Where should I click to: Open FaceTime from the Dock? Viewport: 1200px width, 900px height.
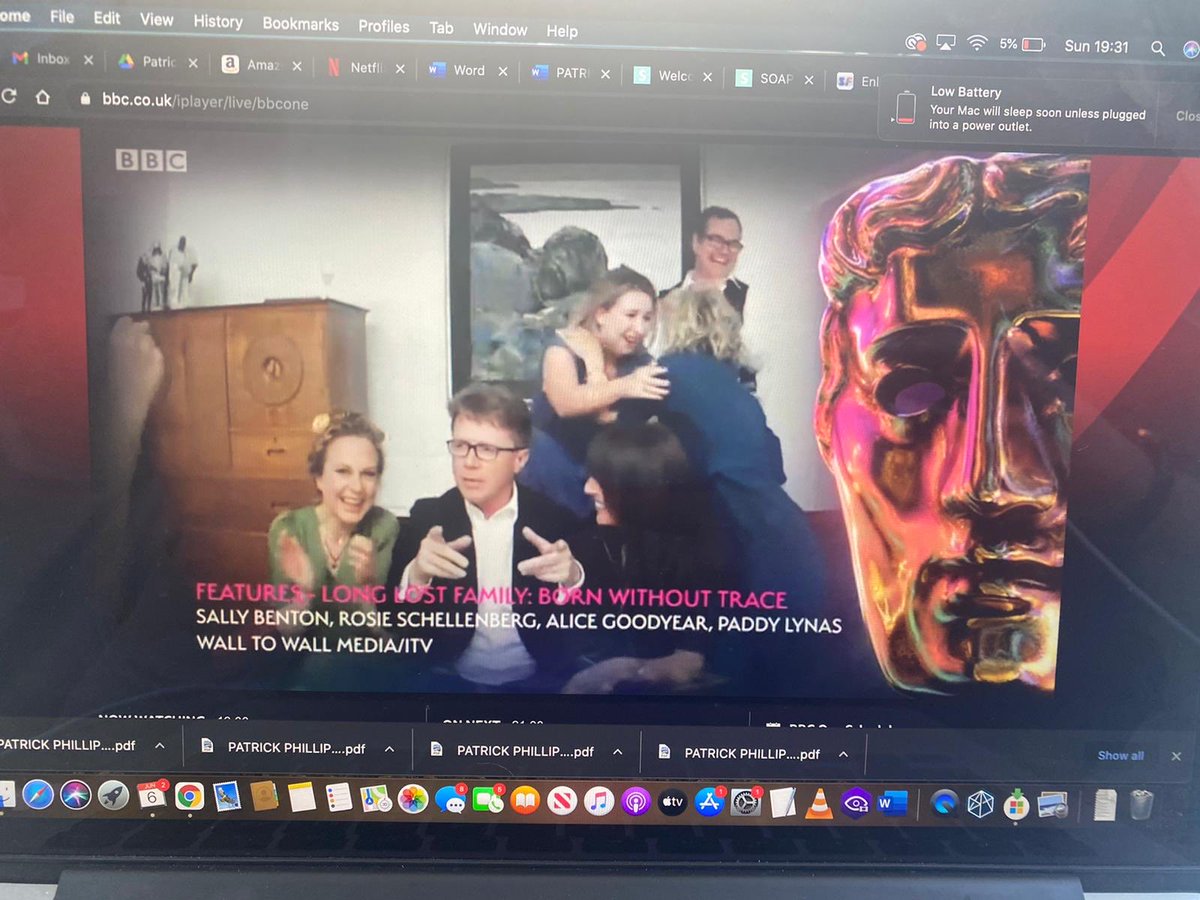click(x=488, y=800)
